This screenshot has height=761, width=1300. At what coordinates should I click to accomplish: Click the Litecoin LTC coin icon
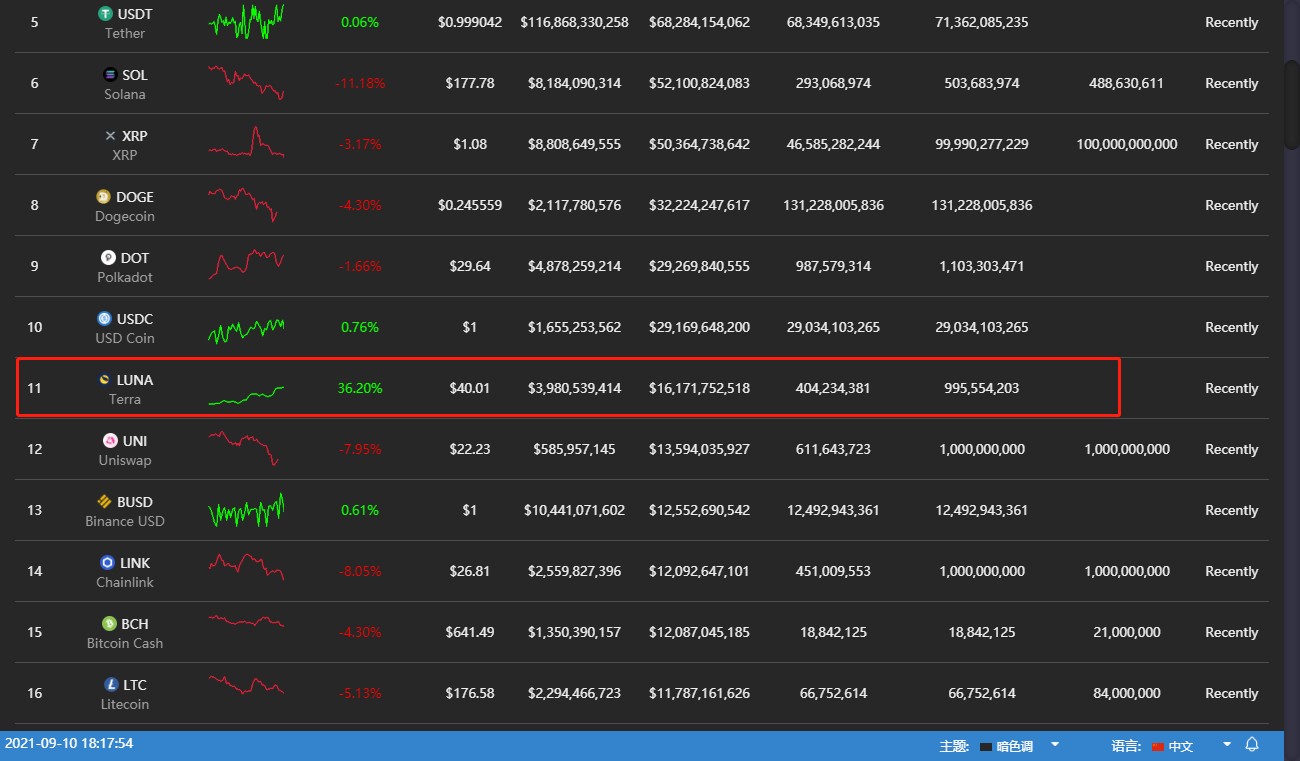(111, 685)
